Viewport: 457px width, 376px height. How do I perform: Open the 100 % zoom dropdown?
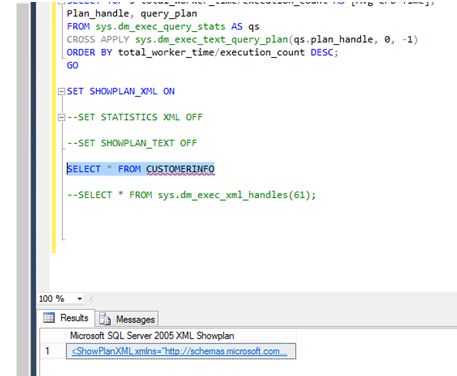point(79,299)
